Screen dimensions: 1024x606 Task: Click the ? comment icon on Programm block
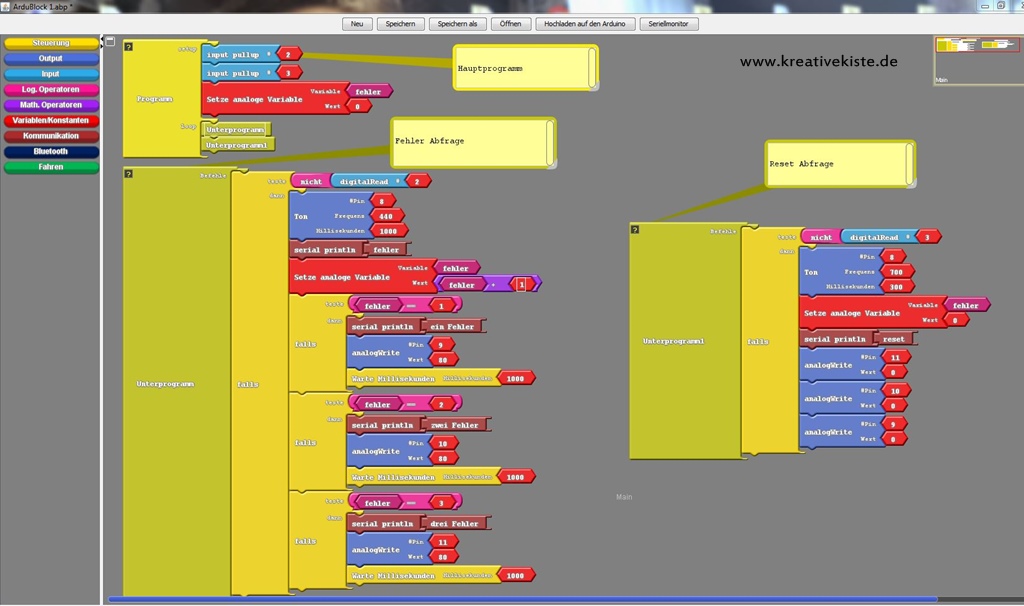[x=129, y=47]
